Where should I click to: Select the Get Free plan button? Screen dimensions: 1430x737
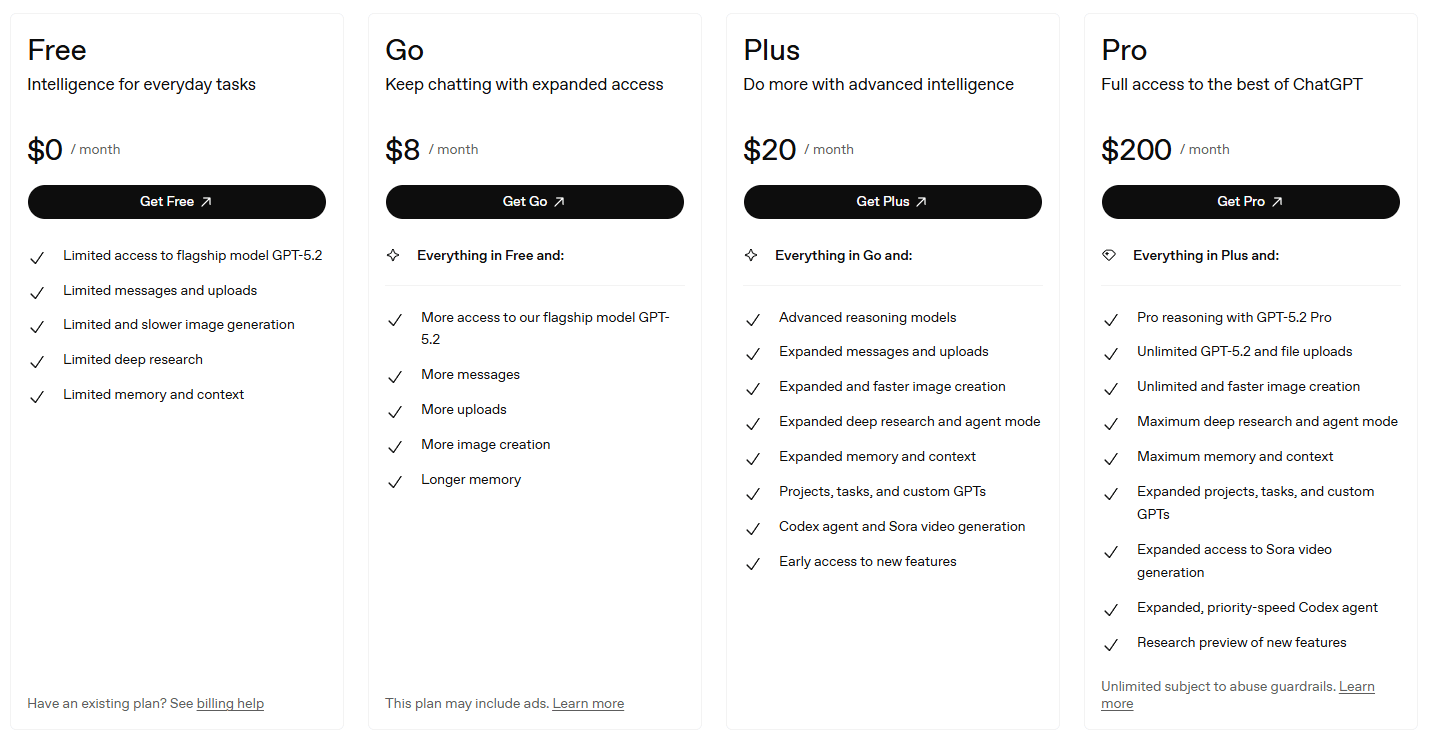click(176, 202)
